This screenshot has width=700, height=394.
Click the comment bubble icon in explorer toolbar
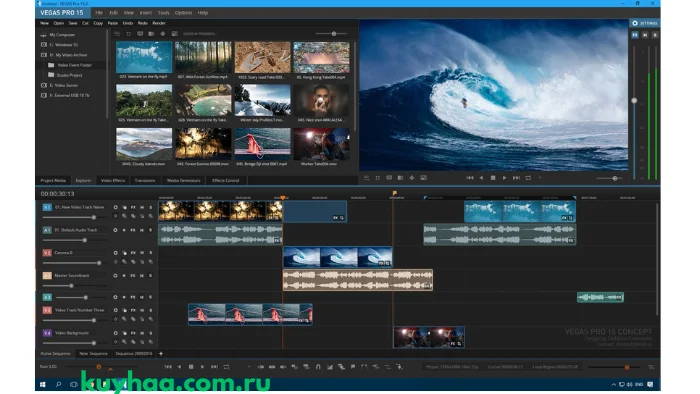coord(140,34)
